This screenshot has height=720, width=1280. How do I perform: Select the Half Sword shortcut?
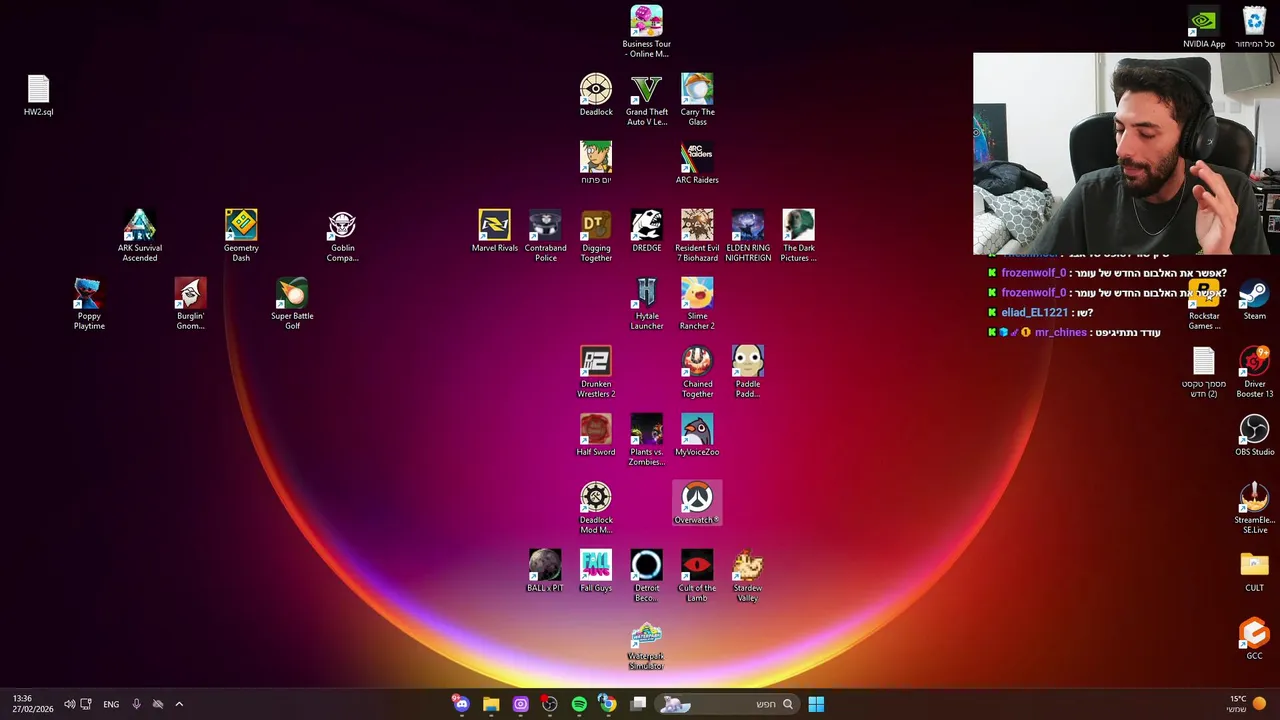596,434
